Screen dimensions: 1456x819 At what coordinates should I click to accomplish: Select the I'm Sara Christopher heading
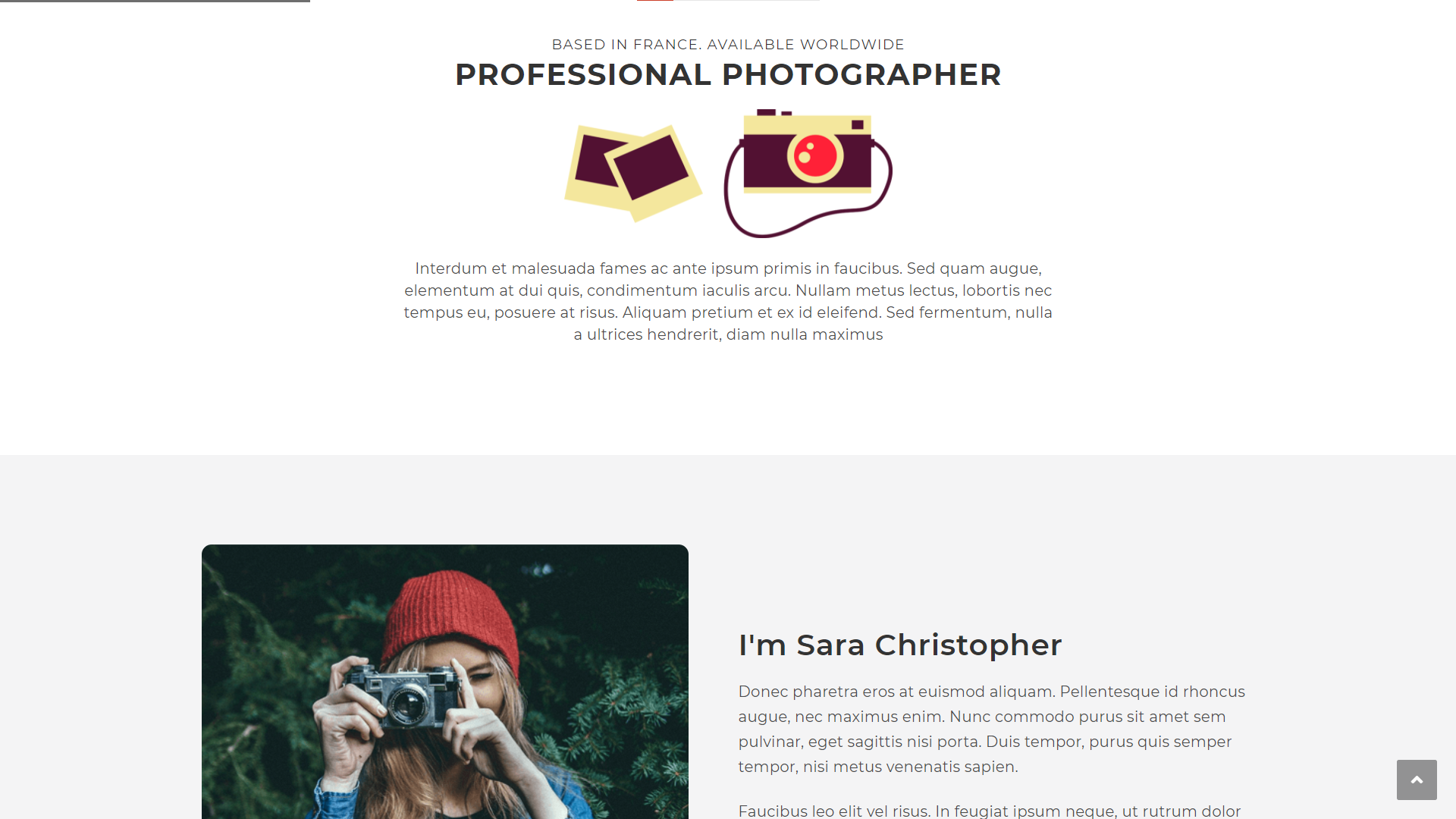900,645
